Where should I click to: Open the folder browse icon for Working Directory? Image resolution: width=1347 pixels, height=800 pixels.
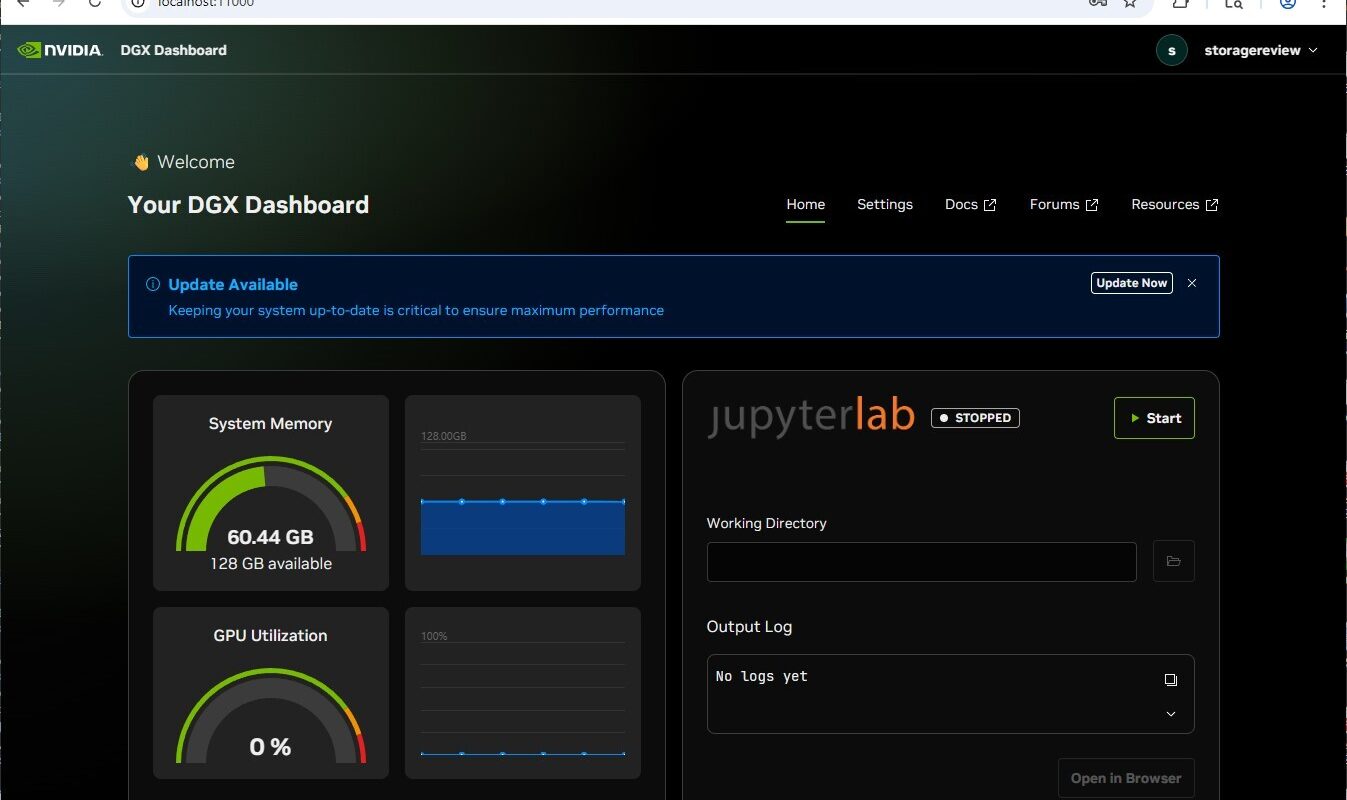pos(1173,562)
